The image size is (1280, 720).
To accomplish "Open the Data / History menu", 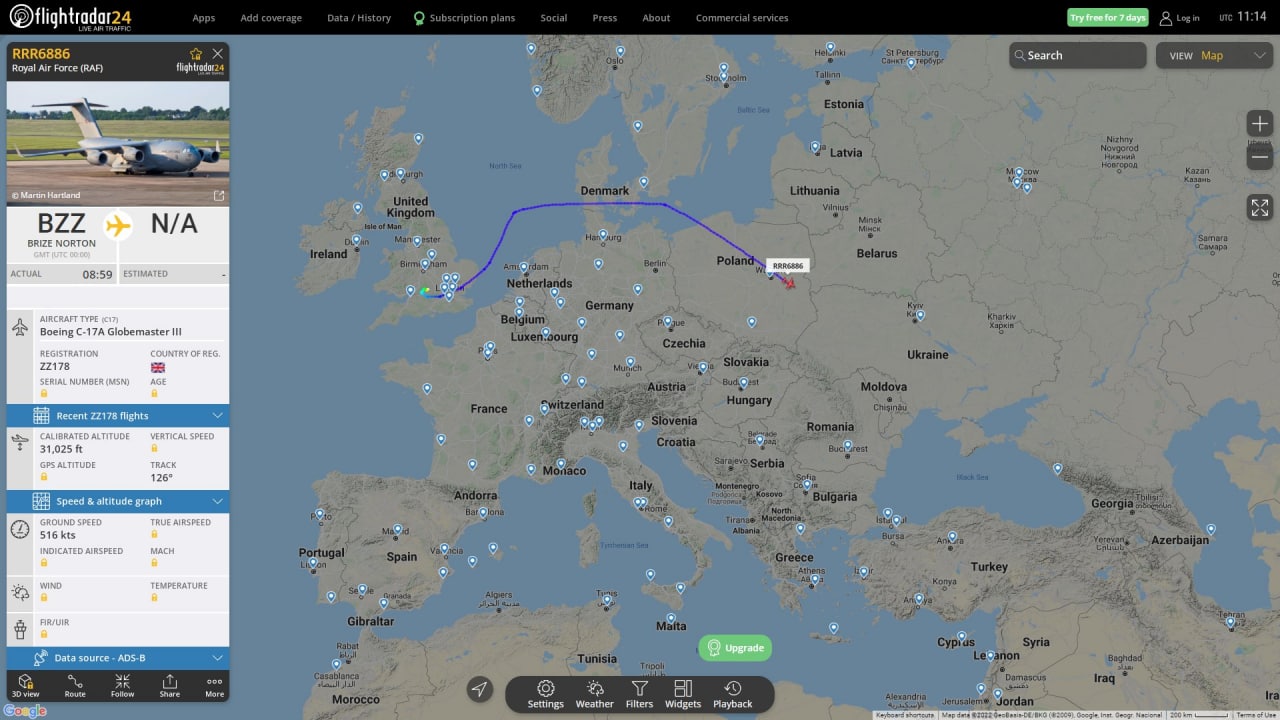I will 359,18.
